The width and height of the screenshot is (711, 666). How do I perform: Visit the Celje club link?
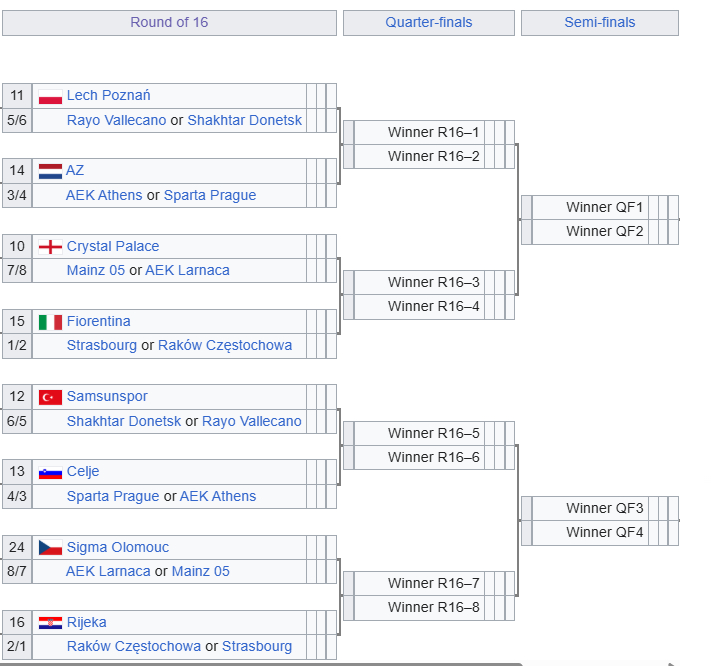coord(83,472)
